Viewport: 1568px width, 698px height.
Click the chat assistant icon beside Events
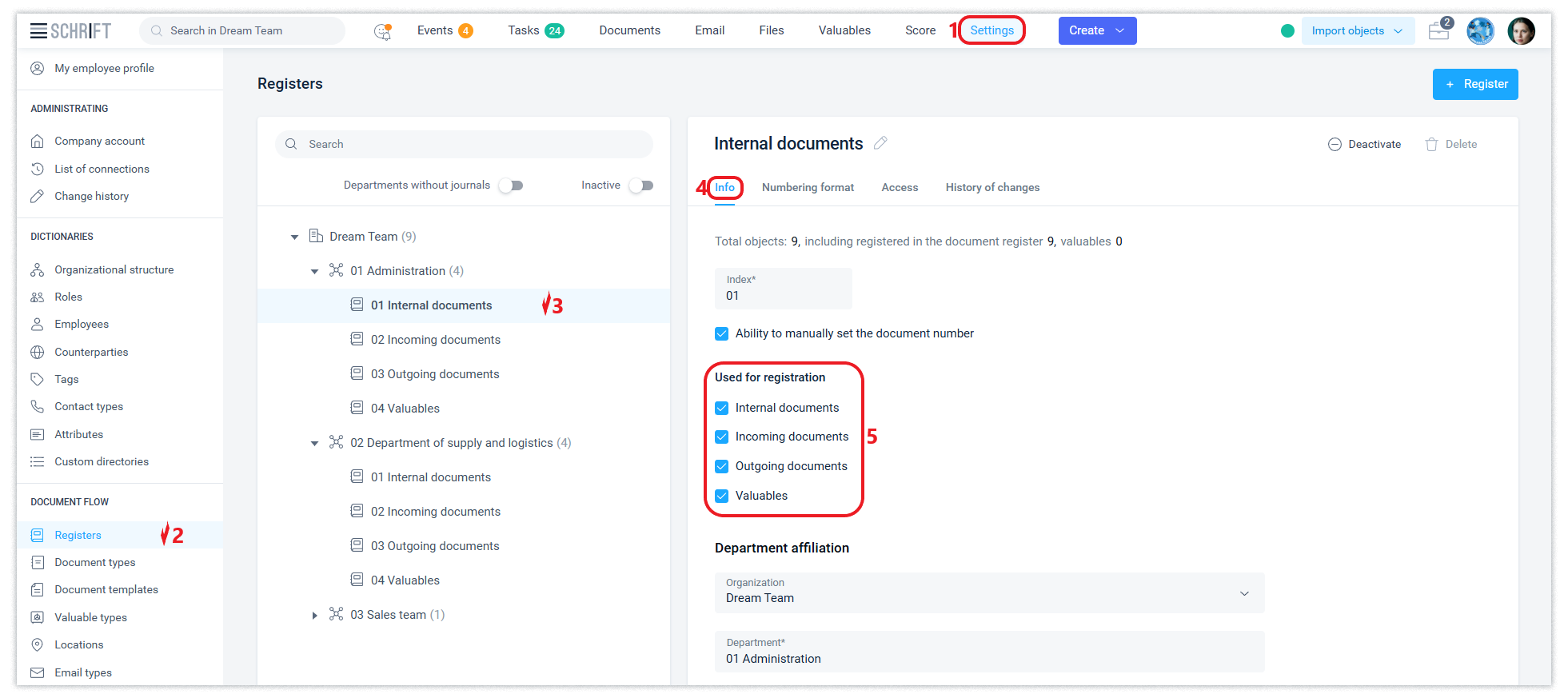pyautogui.click(x=383, y=31)
